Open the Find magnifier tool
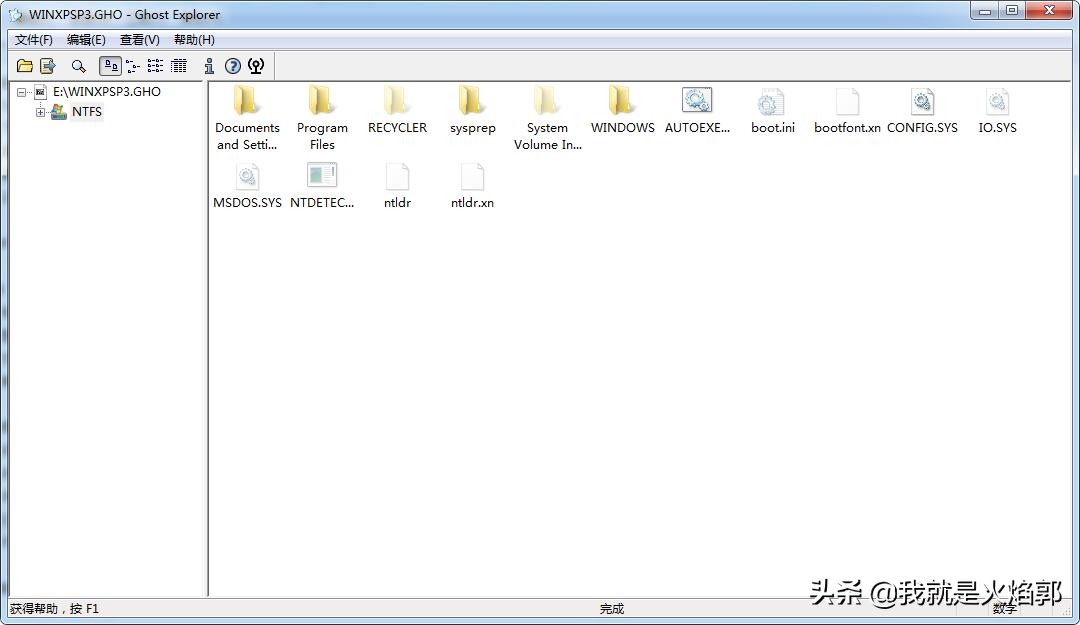Viewport: 1080px width, 625px height. click(79, 66)
